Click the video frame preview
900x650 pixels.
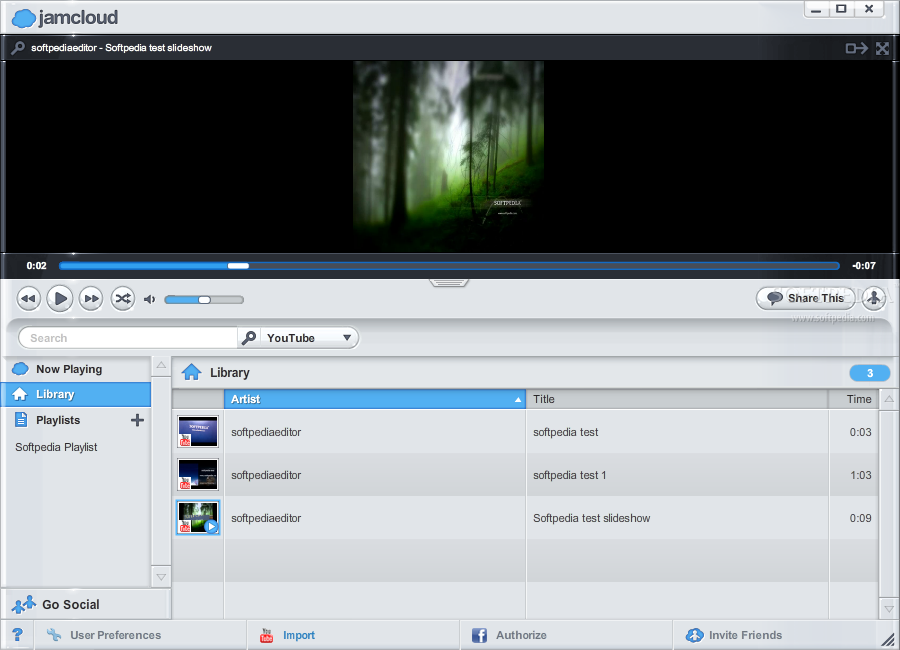(x=448, y=155)
